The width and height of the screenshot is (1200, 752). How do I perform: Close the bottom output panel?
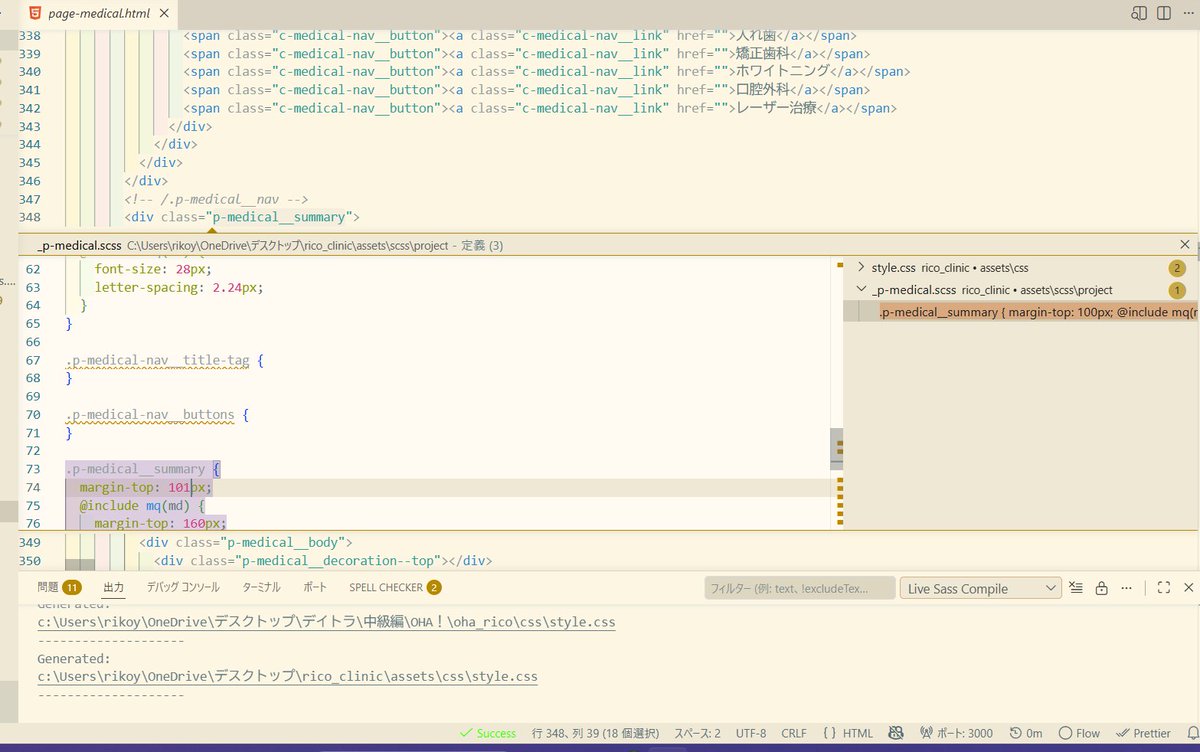1187,588
